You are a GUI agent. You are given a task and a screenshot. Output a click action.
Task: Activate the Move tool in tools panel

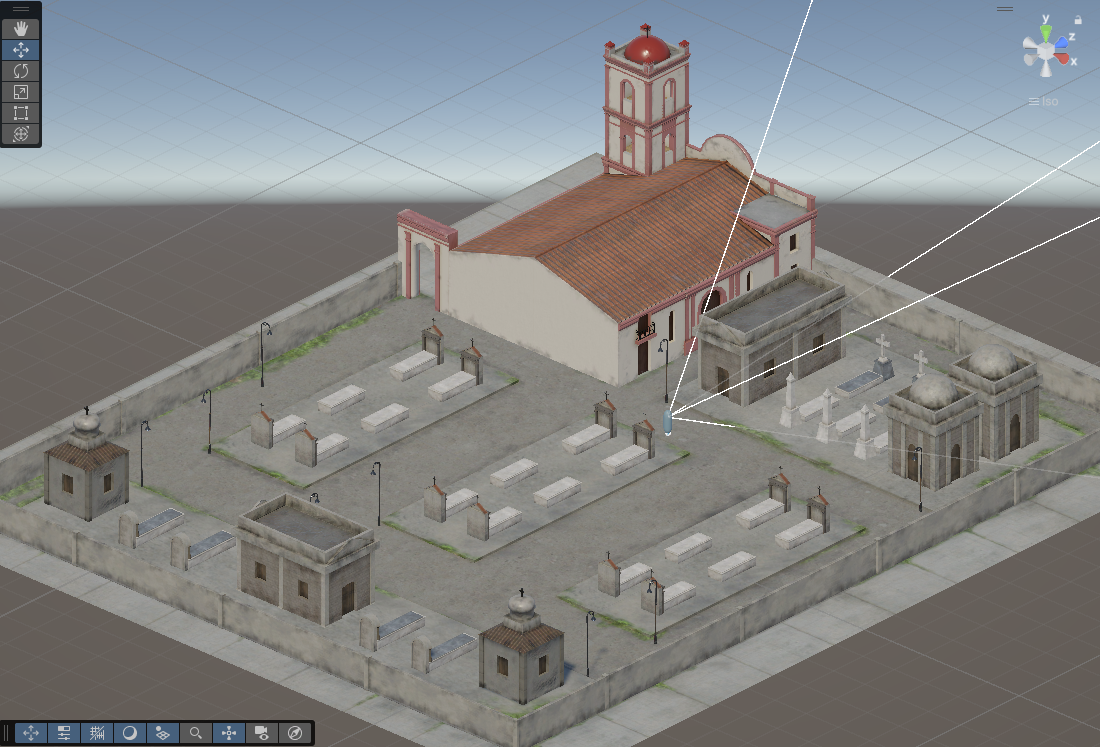click(x=21, y=50)
